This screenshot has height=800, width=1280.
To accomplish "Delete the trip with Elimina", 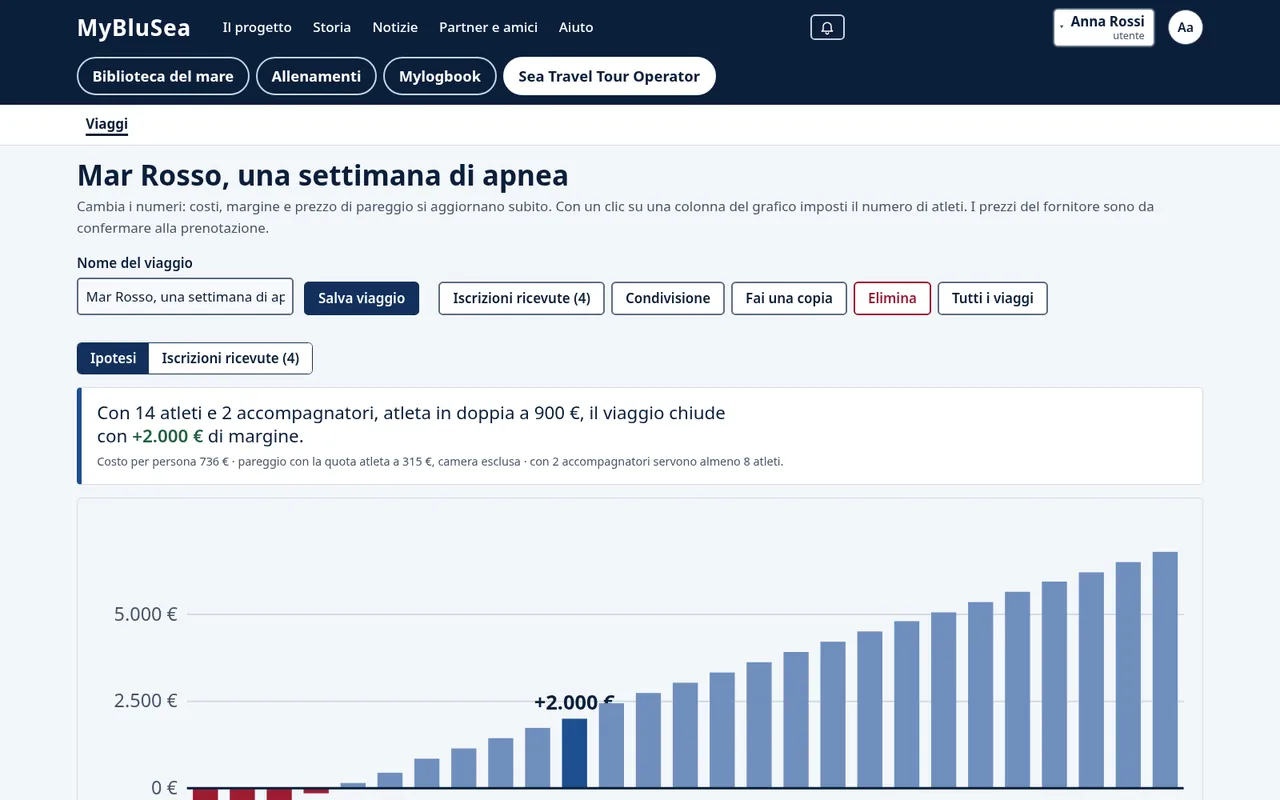I will coord(892,298).
